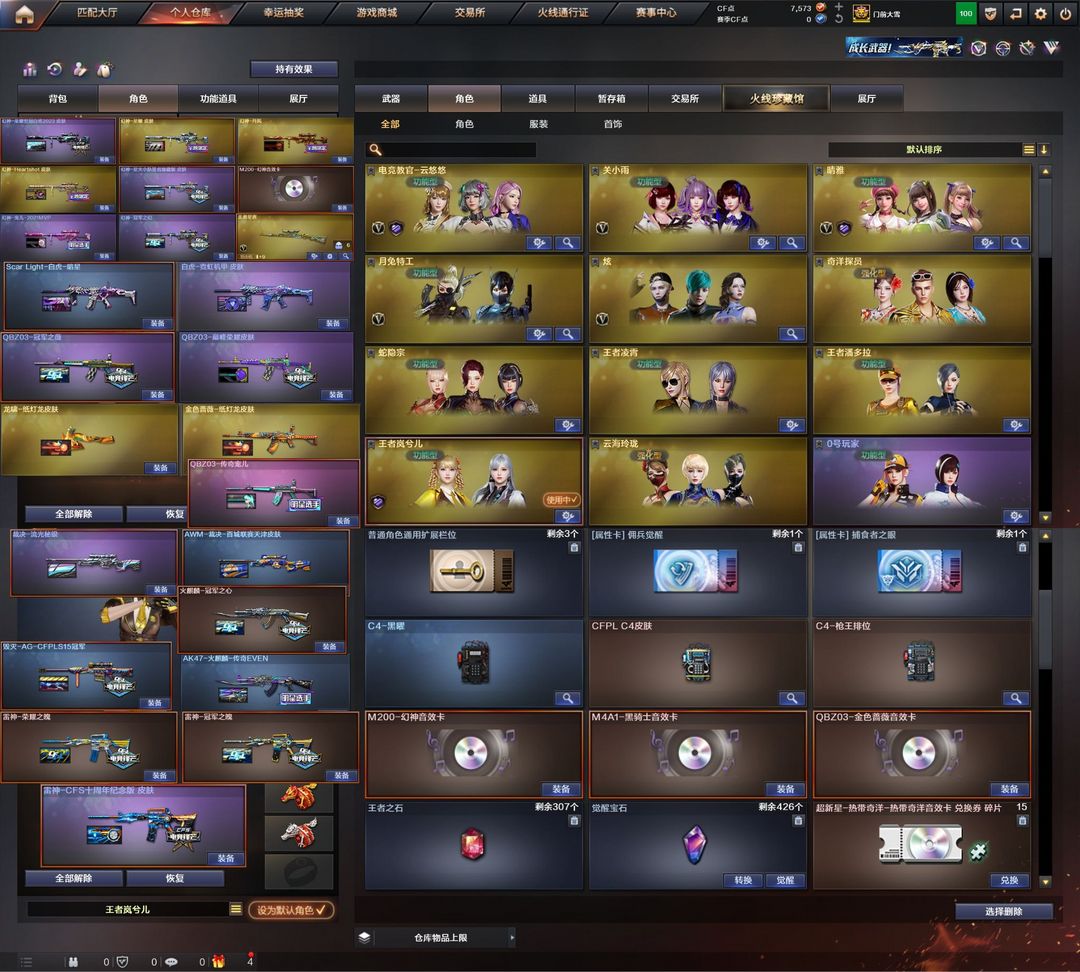Click trash icon on 捕食者之眼 card
The height and width of the screenshot is (972, 1080).
[x=1022, y=547]
